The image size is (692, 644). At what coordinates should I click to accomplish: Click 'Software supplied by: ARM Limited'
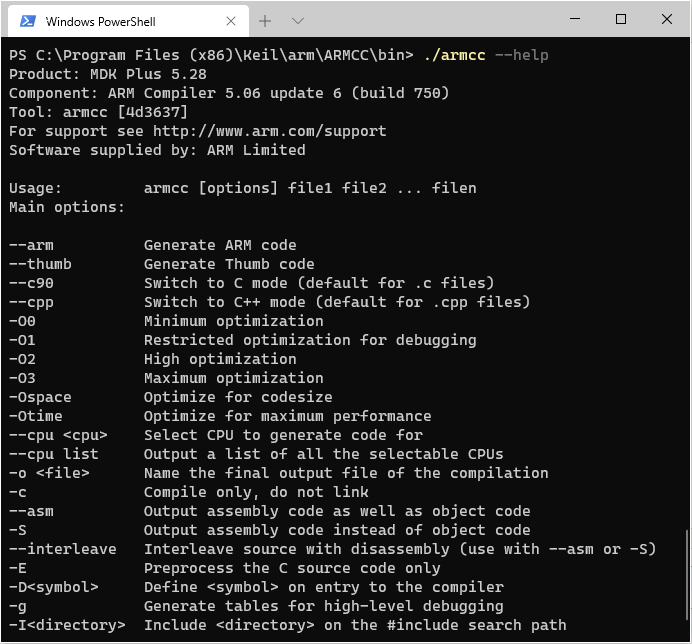point(157,150)
